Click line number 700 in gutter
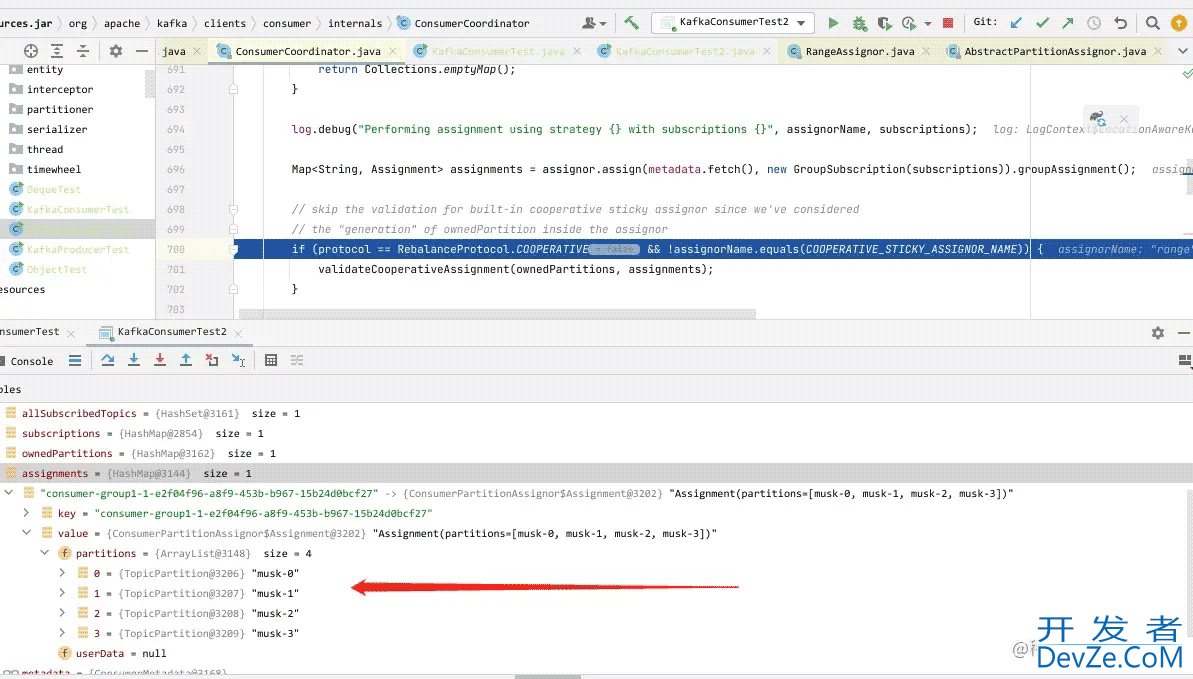The image size is (1193, 679). click(x=176, y=249)
